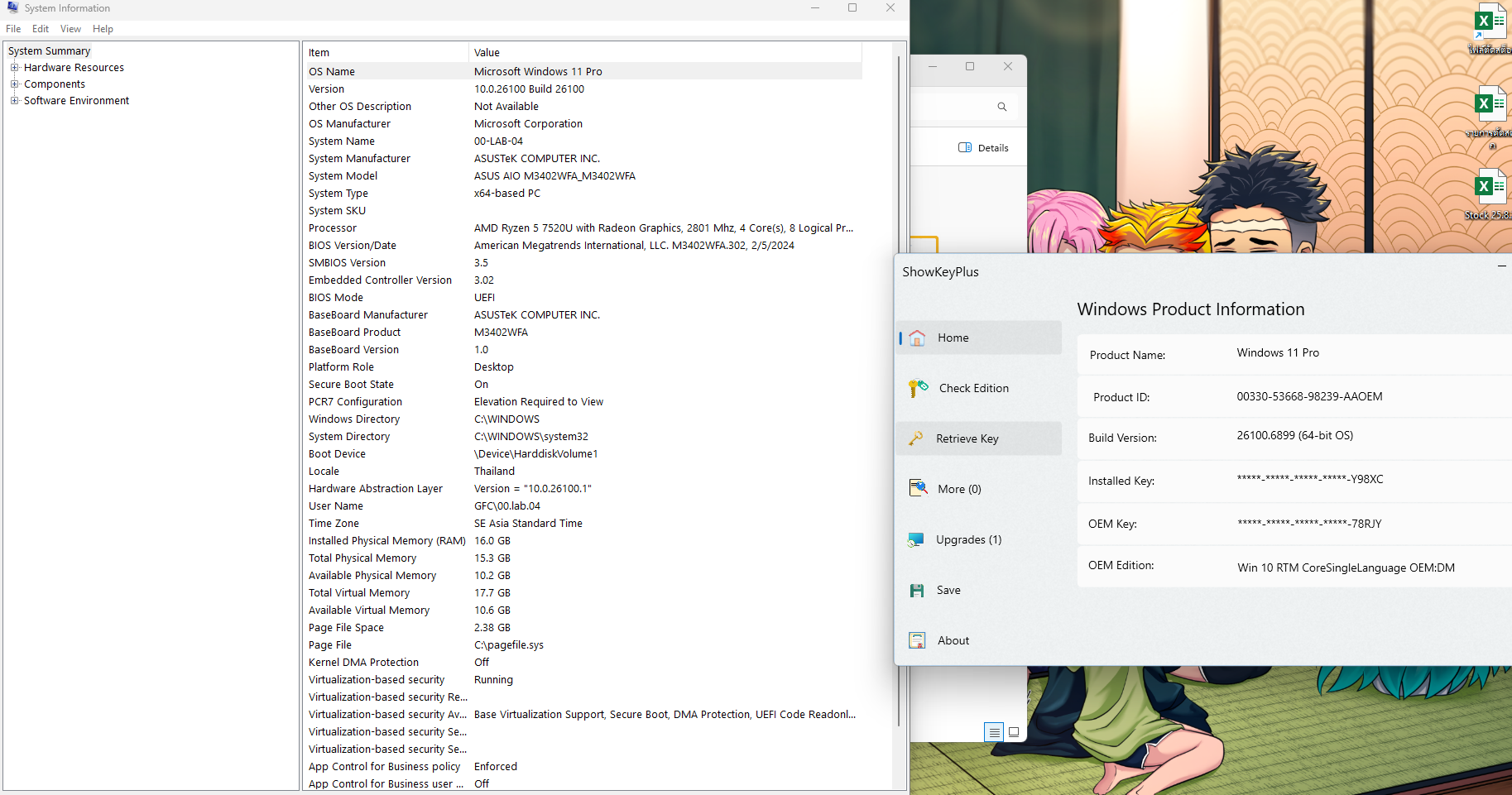Open Check Edition via its key icon
Viewport: 1512px width, 795px height.
(x=918, y=388)
